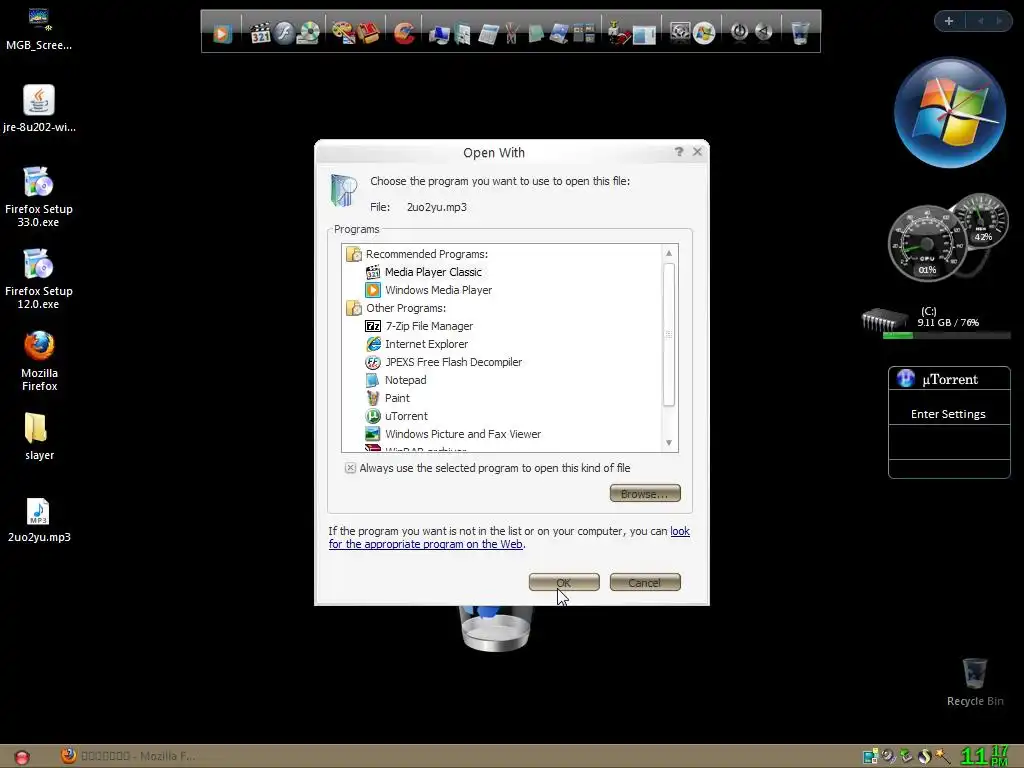
Task: Open the calculator dock icon
Action: click(488, 33)
